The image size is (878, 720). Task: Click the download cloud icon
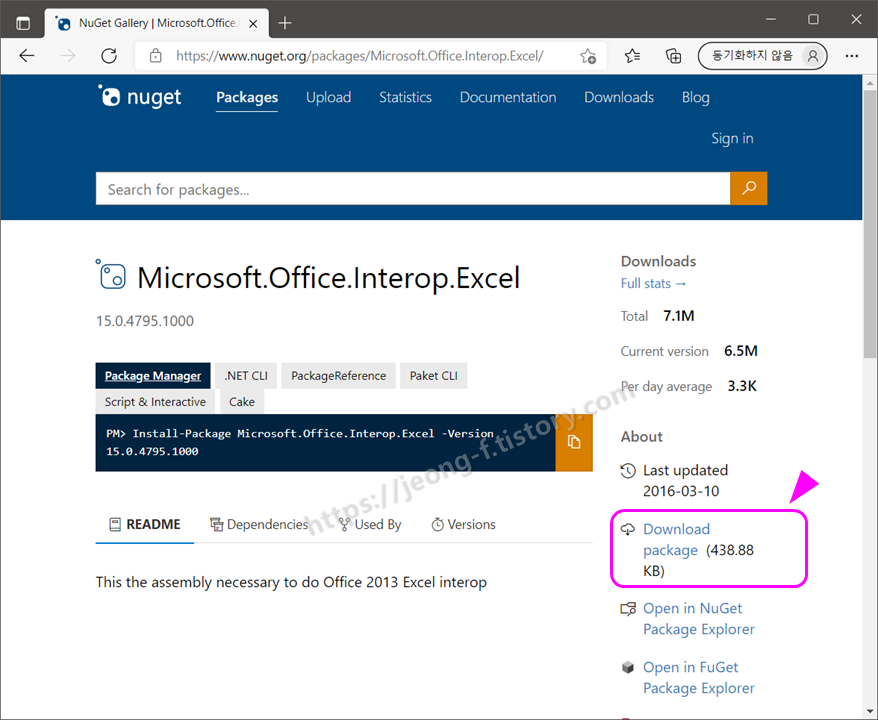pos(628,529)
